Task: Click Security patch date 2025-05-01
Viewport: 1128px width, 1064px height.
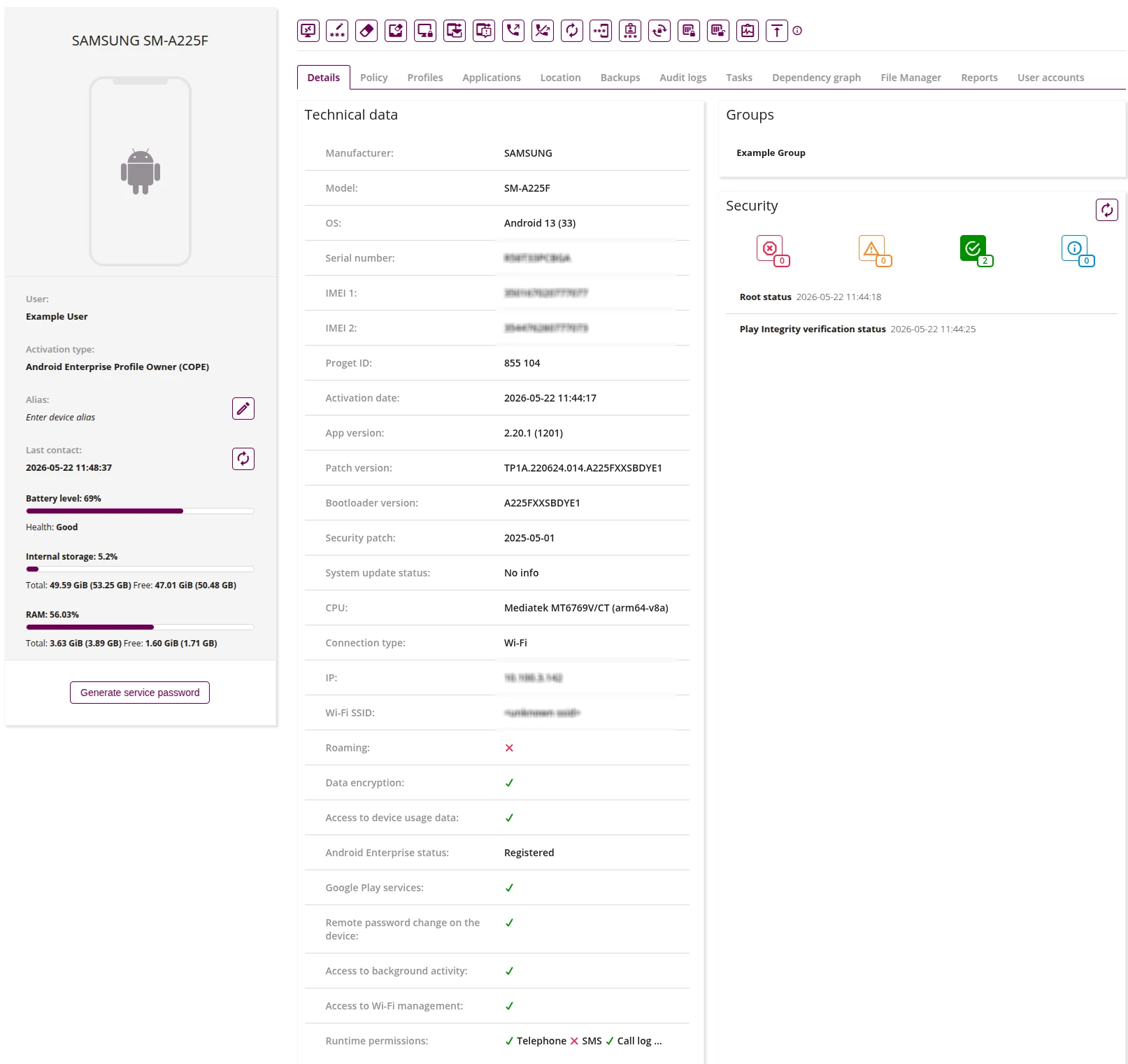Action: [529, 538]
